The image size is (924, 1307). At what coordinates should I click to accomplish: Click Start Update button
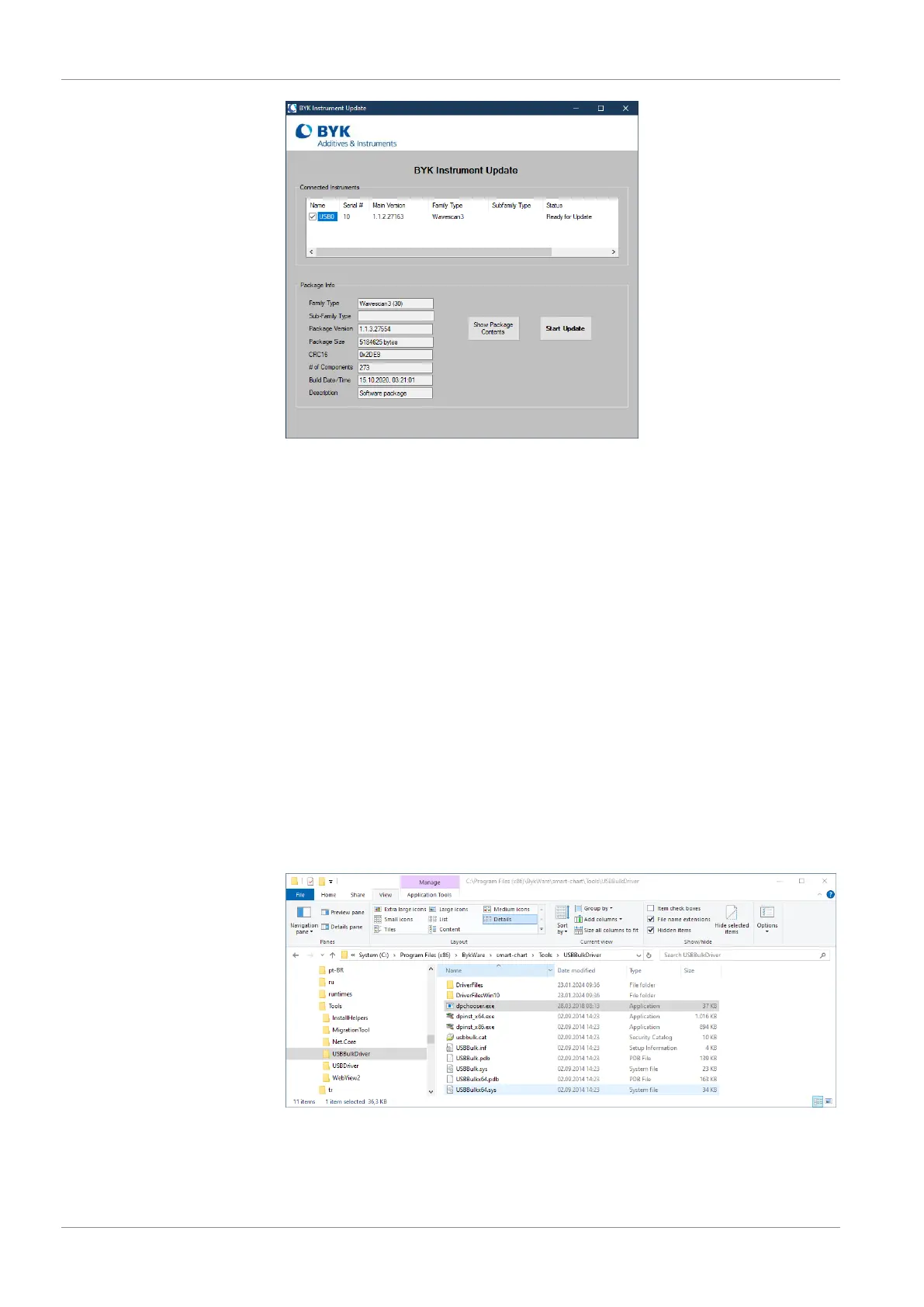click(566, 328)
